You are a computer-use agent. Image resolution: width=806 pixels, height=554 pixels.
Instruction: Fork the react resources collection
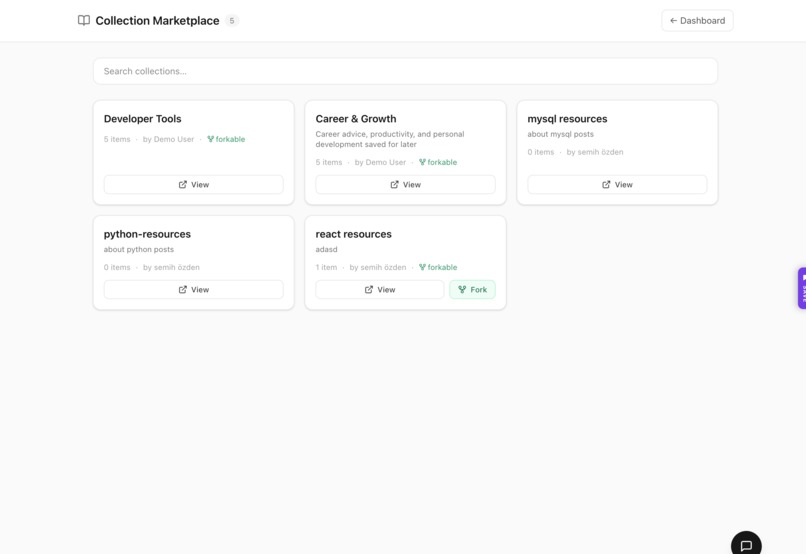coord(472,289)
